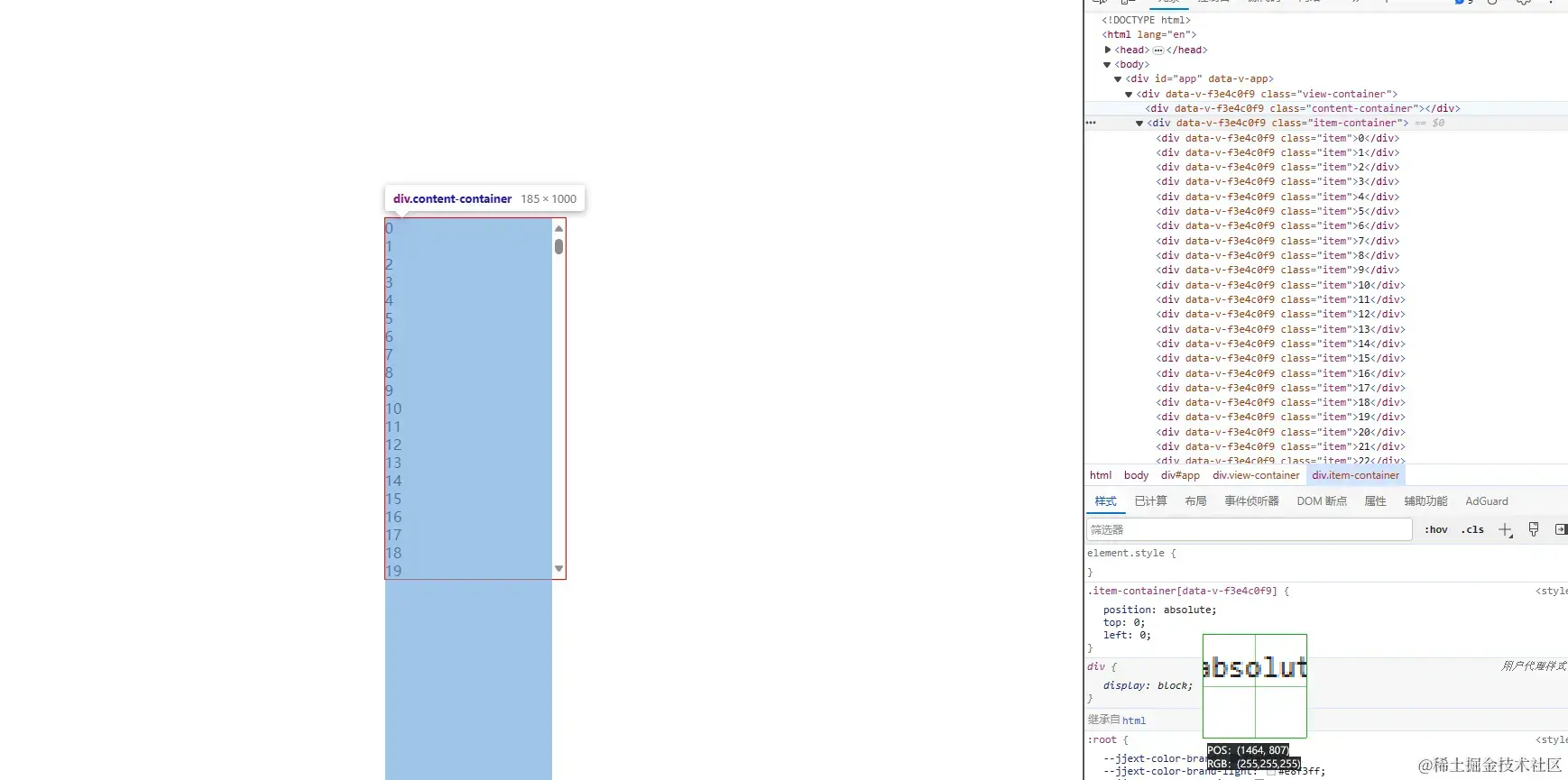
Task: Switch to the 样式 tab
Action: point(1105,501)
